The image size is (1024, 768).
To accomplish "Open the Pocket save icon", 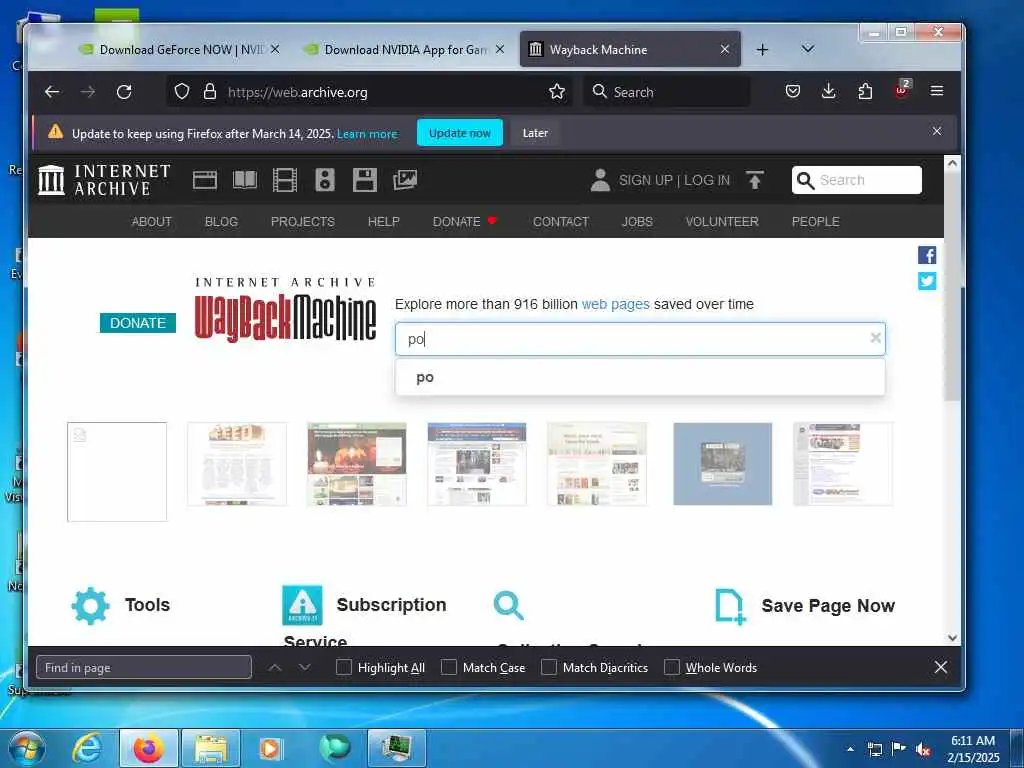I will coord(793,91).
